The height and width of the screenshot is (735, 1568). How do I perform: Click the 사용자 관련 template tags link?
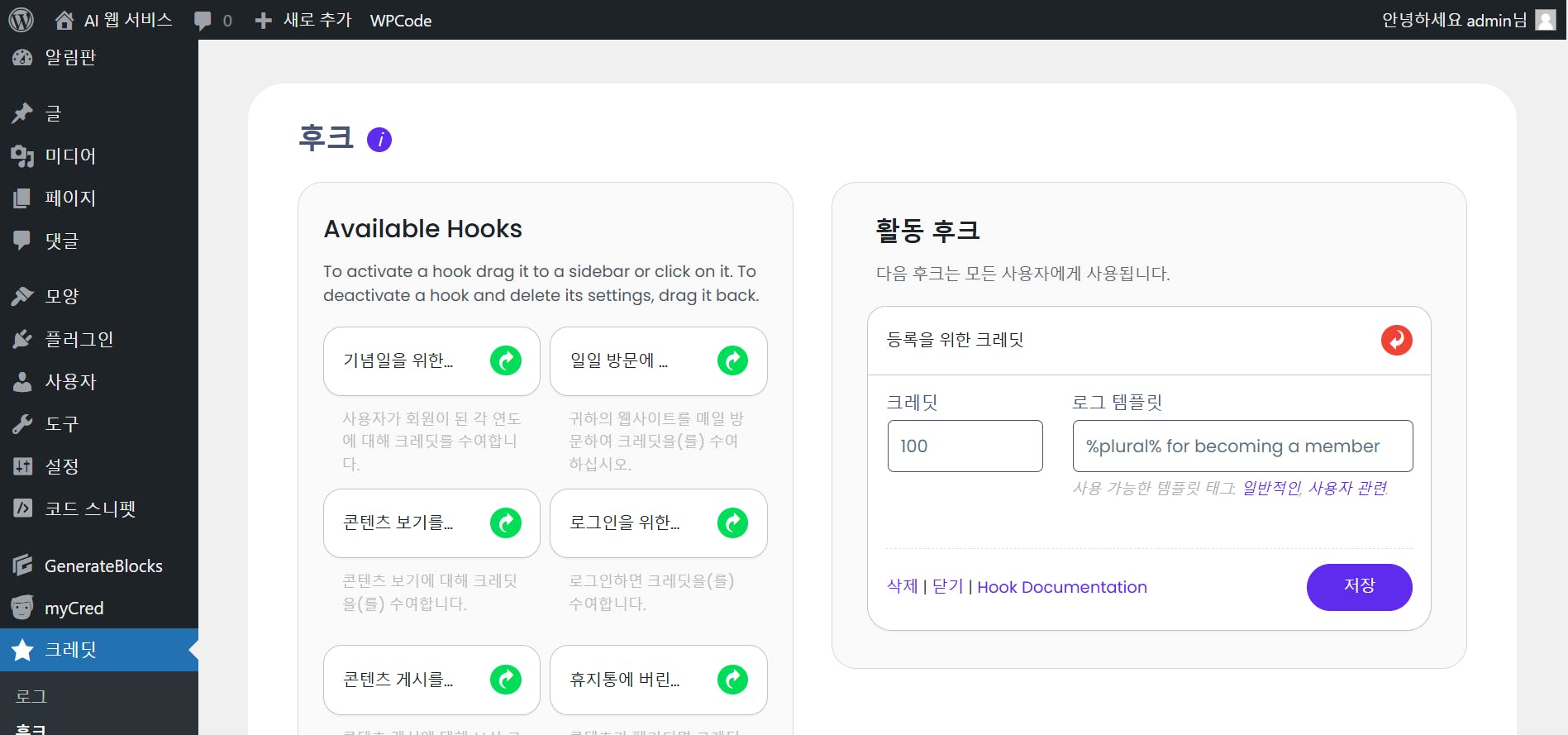(x=1347, y=488)
